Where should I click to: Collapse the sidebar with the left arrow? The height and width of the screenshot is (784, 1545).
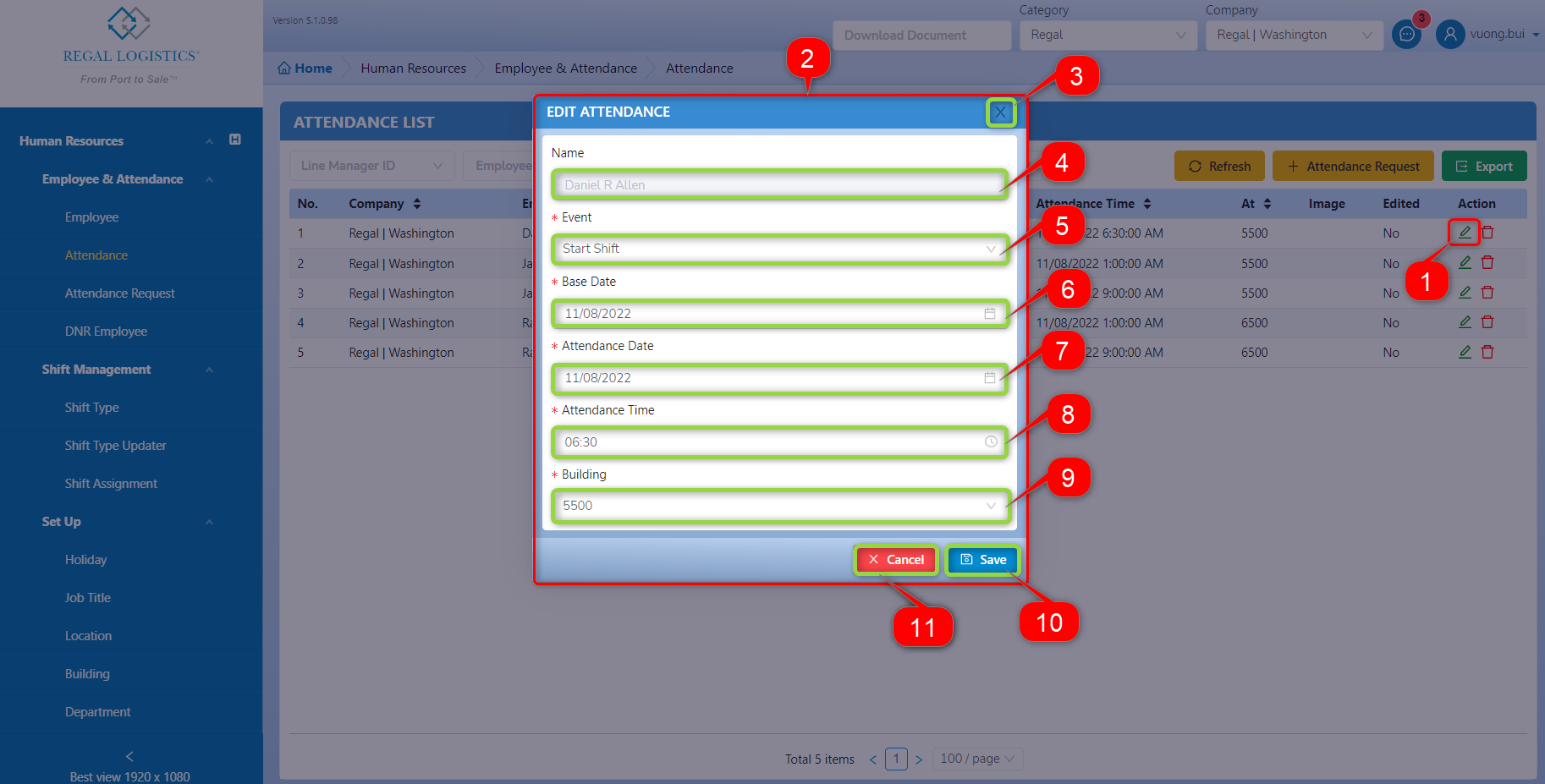(x=129, y=756)
